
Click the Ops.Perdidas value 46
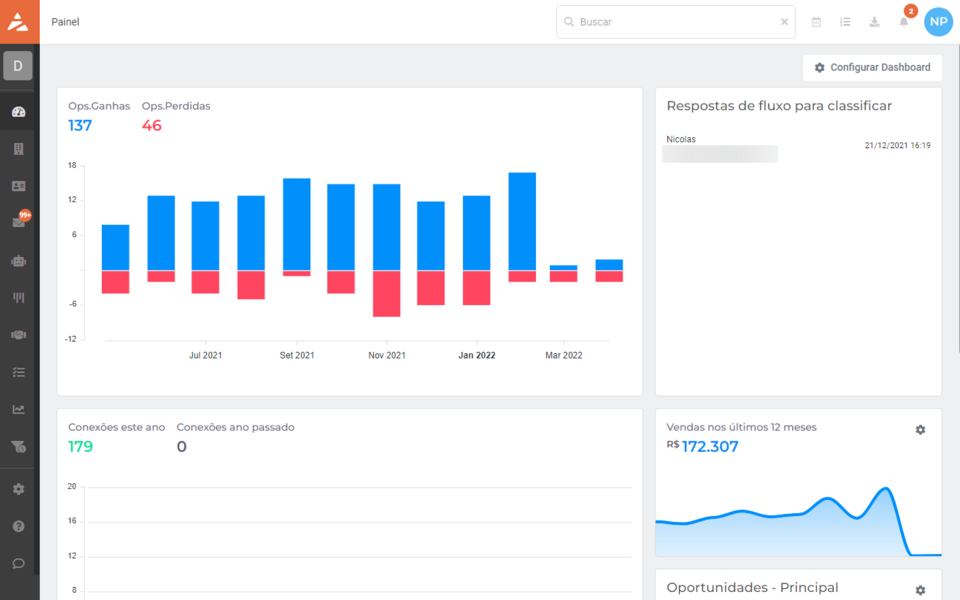(152, 126)
